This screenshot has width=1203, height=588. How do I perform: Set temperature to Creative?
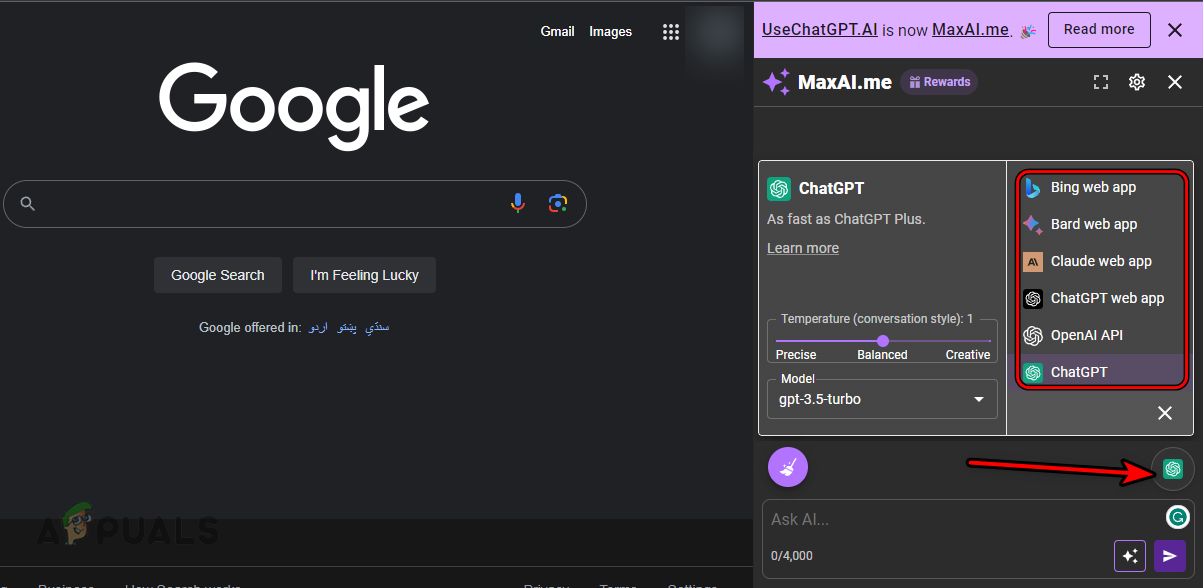click(x=968, y=355)
